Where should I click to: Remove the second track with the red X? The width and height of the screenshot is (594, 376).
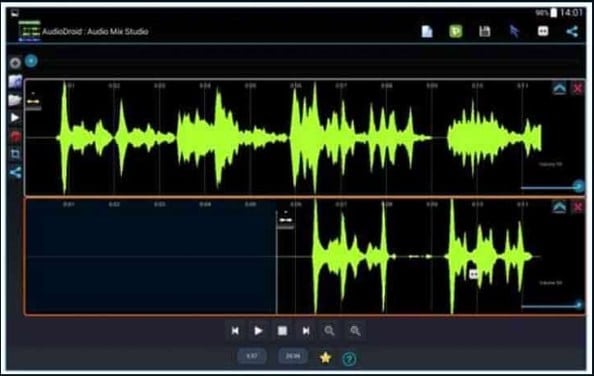pyautogui.click(x=578, y=207)
